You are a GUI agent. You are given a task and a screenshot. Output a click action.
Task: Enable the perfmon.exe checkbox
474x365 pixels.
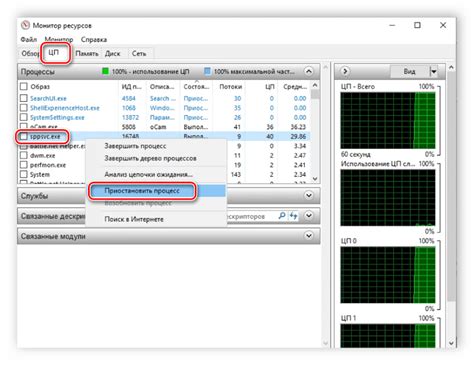click(24, 165)
